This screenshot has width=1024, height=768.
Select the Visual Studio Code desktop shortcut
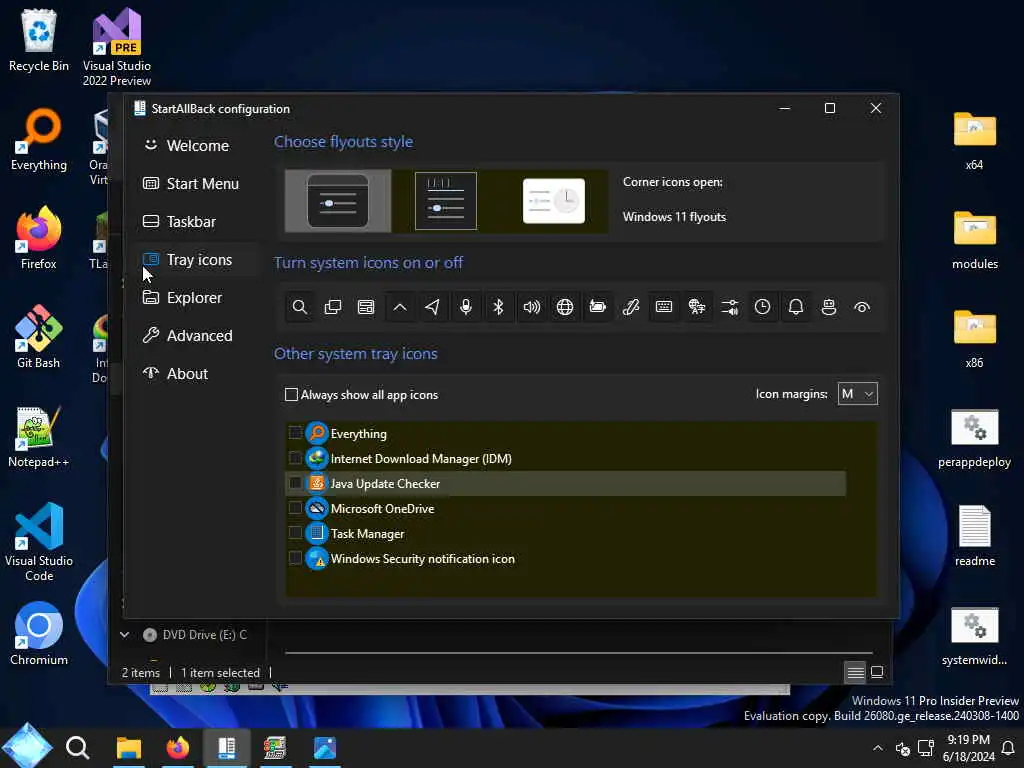click(x=39, y=542)
